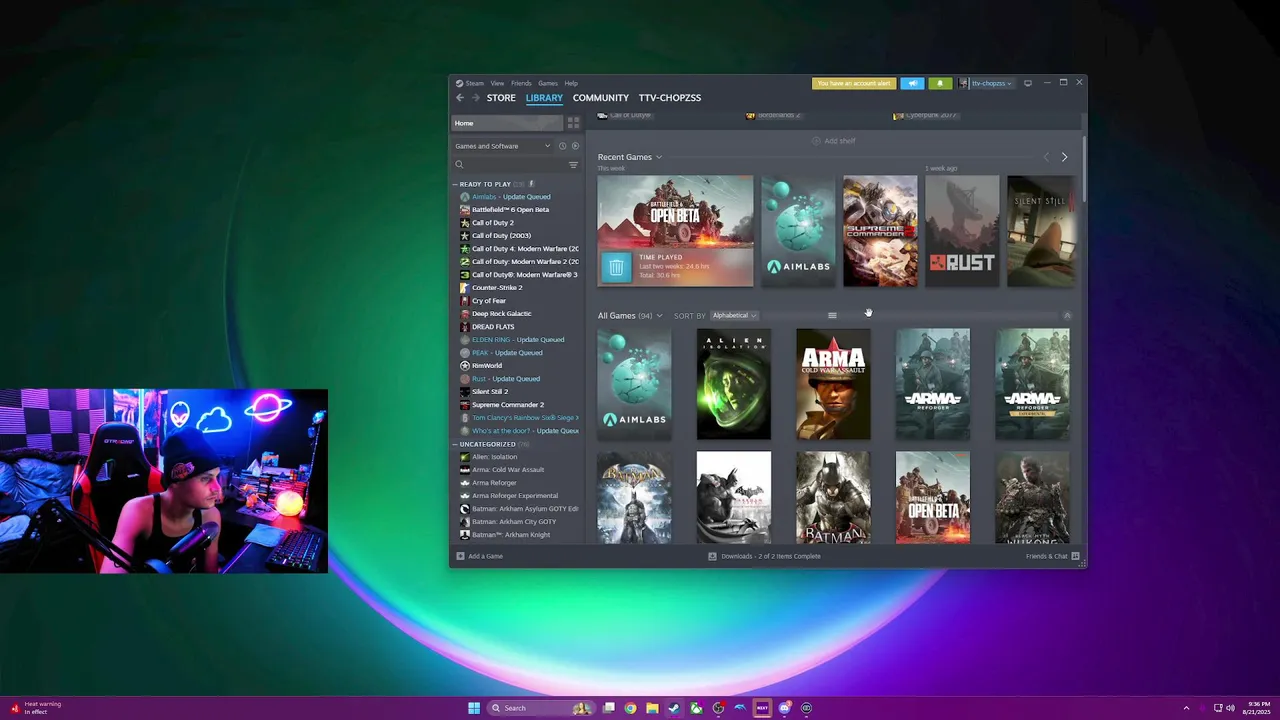1280x720 pixels.
Task: Switch to the STORE tab
Action: [501, 98]
